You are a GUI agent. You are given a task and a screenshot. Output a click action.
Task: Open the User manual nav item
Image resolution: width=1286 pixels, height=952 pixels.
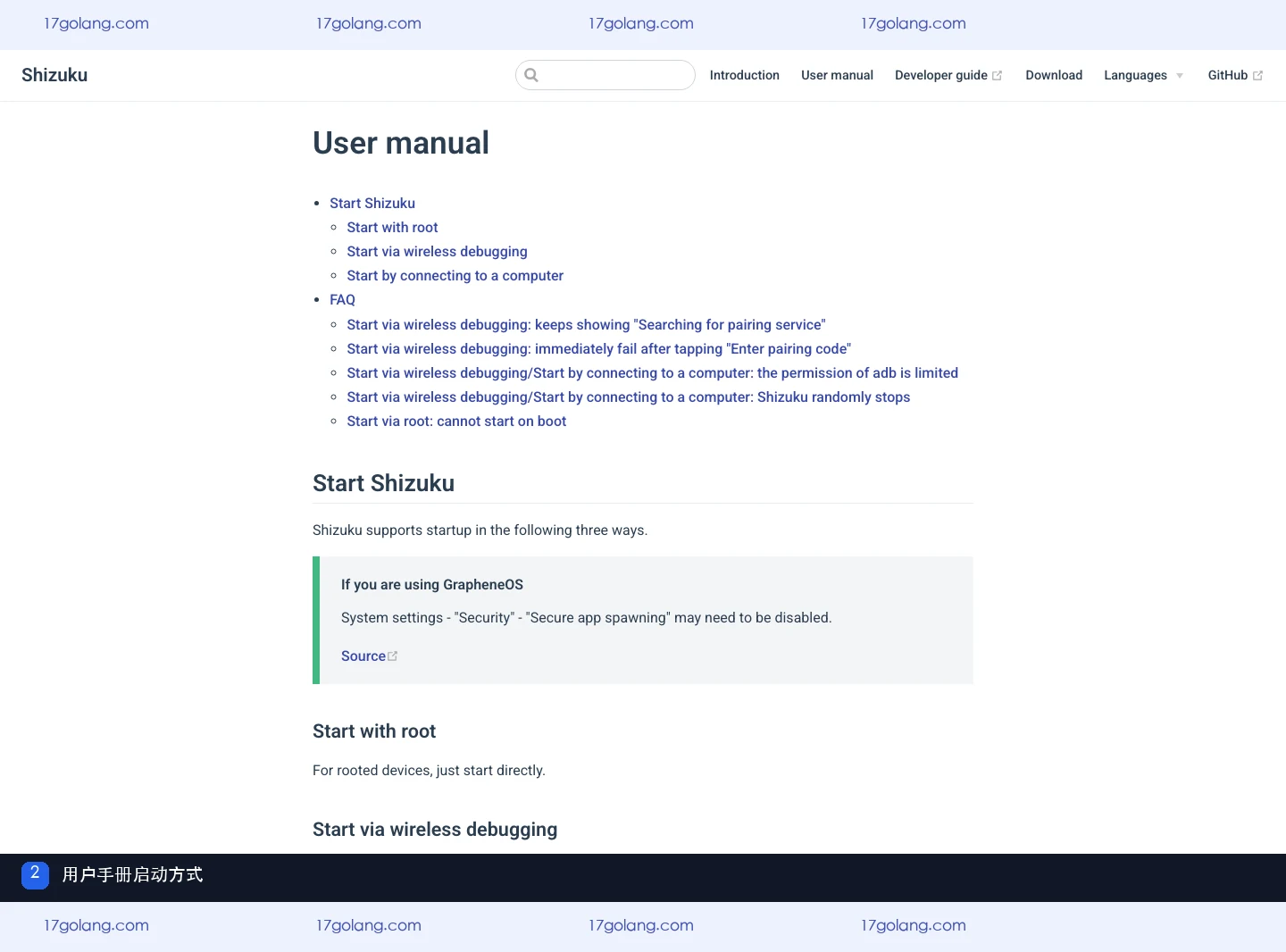(x=837, y=75)
